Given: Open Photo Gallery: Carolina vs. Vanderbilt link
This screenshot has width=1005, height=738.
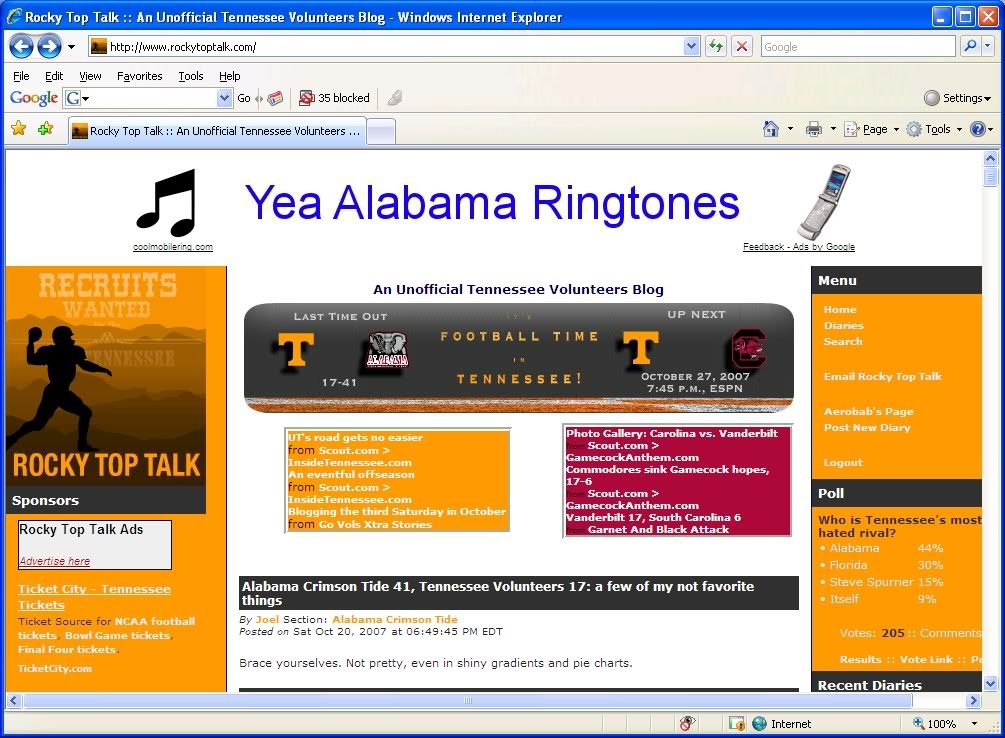Looking at the screenshot, I should pos(672,433).
